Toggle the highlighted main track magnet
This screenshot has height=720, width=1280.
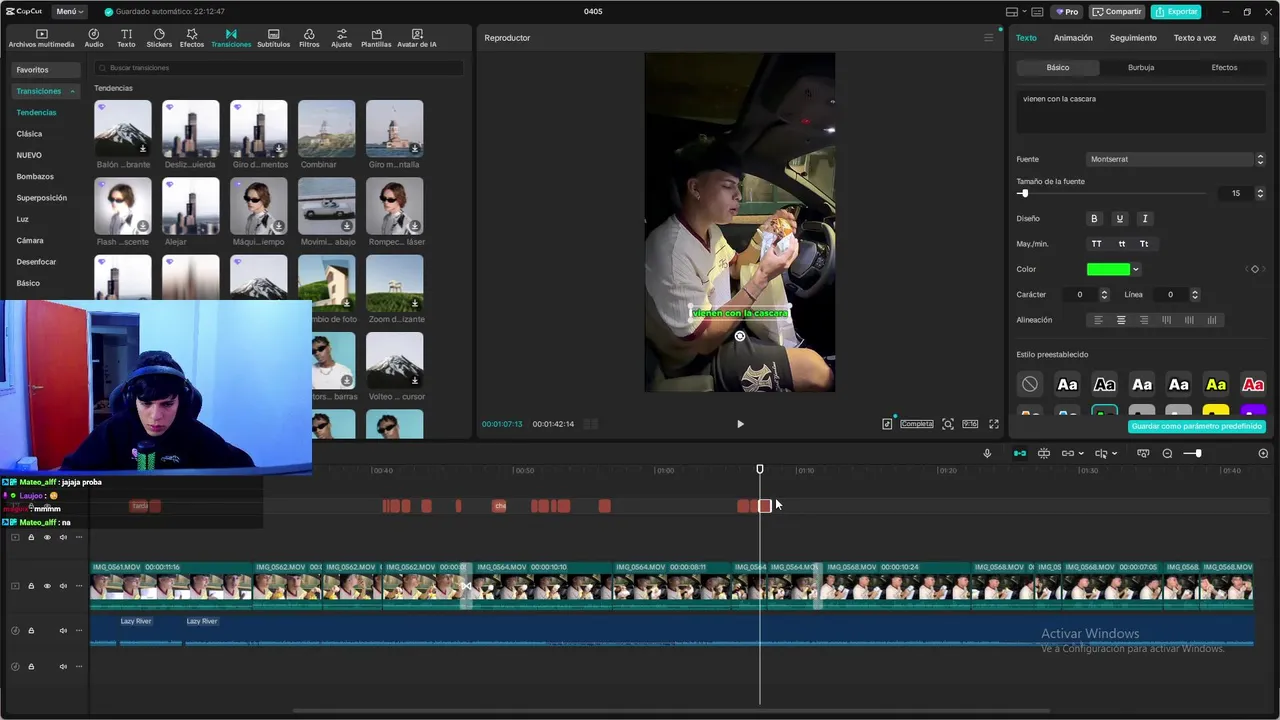click(1020, 453)
